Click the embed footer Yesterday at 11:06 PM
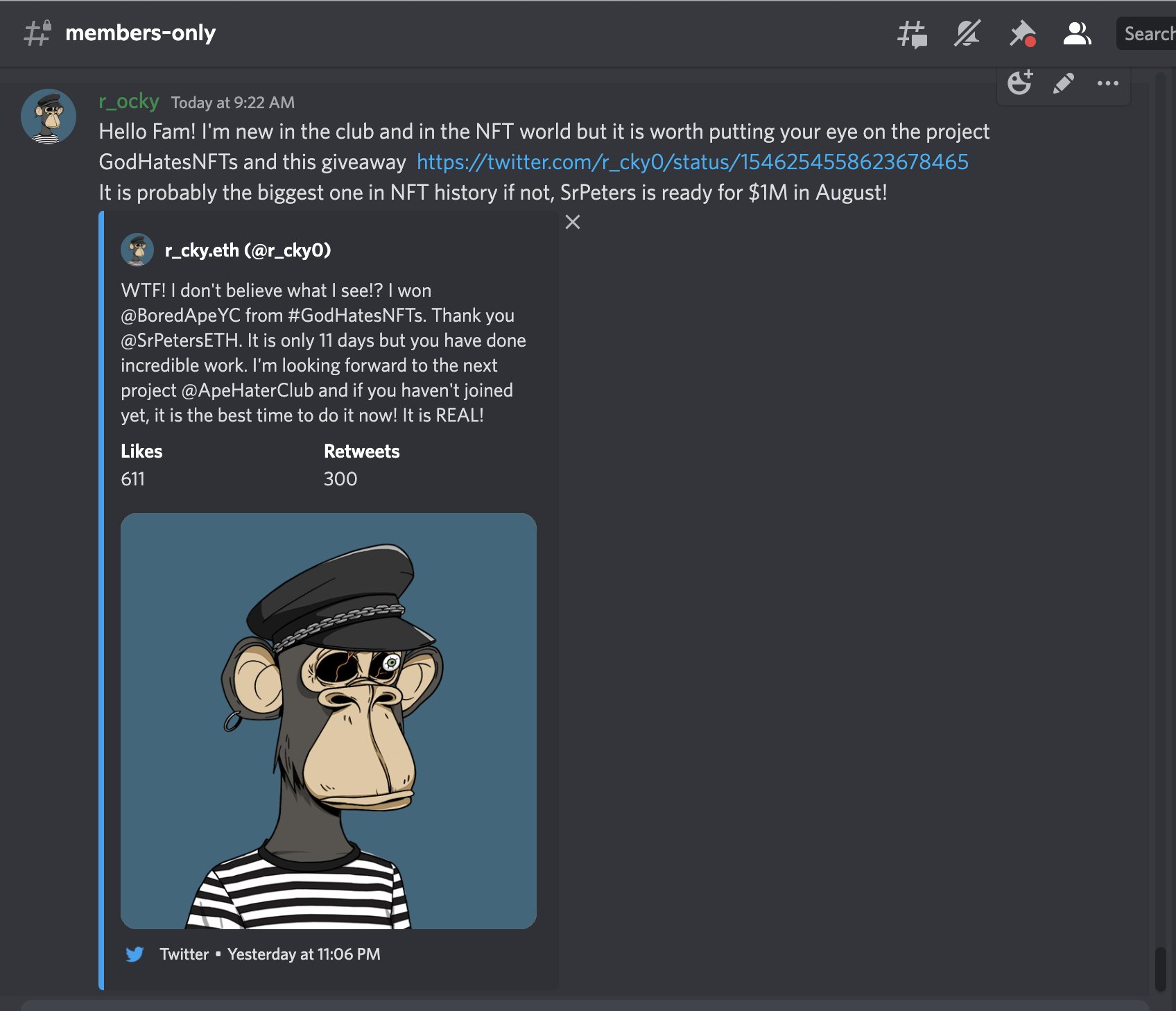 (x=304, y=954)
